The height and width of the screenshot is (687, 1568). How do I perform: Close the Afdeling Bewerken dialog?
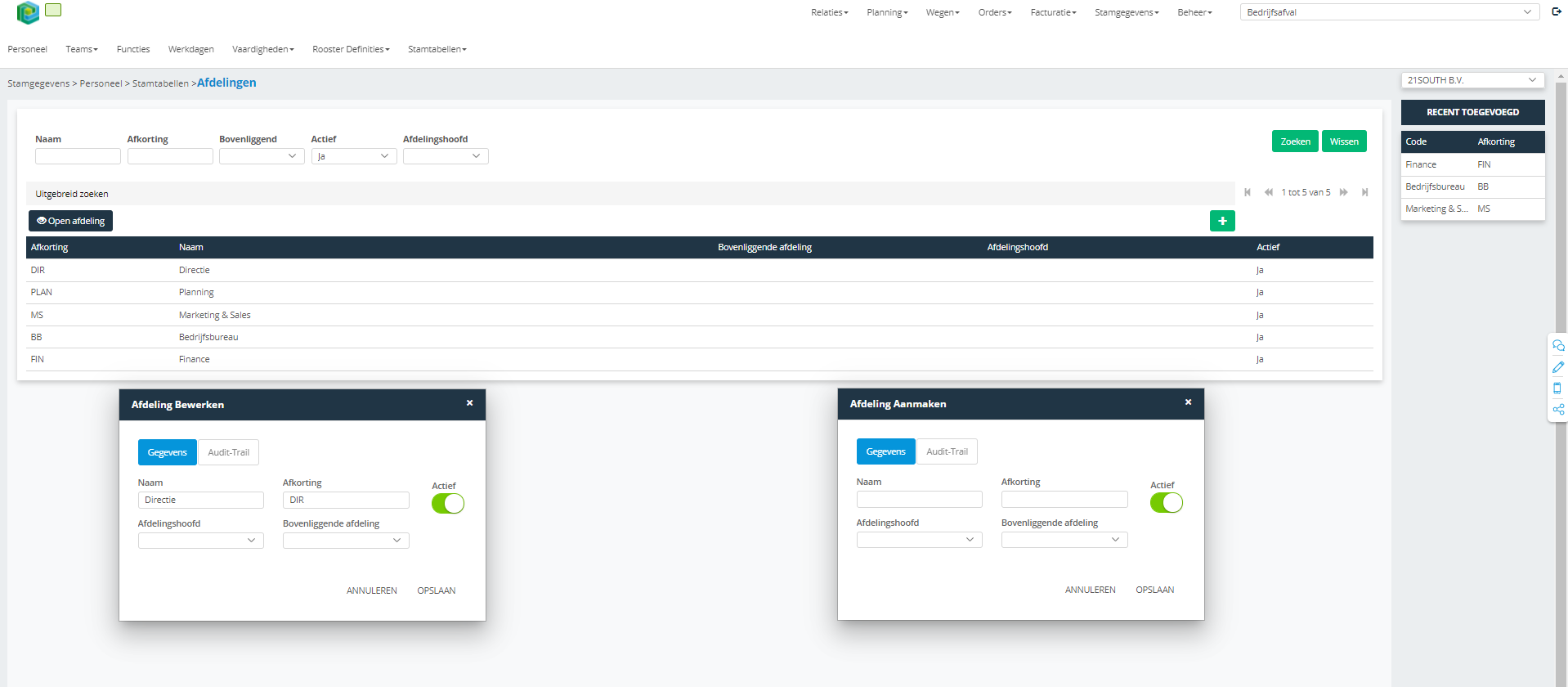pyautogui.click(x=470, y=403)
